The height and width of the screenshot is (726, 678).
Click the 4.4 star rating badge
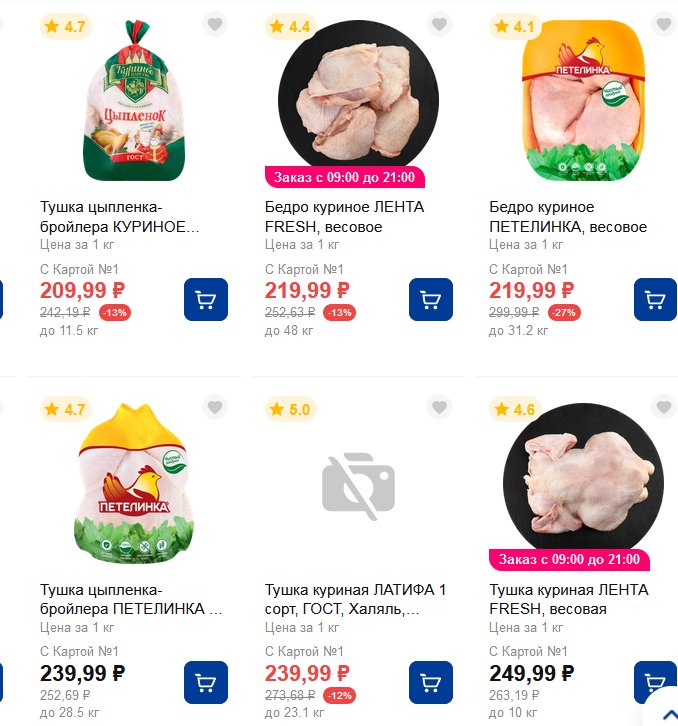291,27
